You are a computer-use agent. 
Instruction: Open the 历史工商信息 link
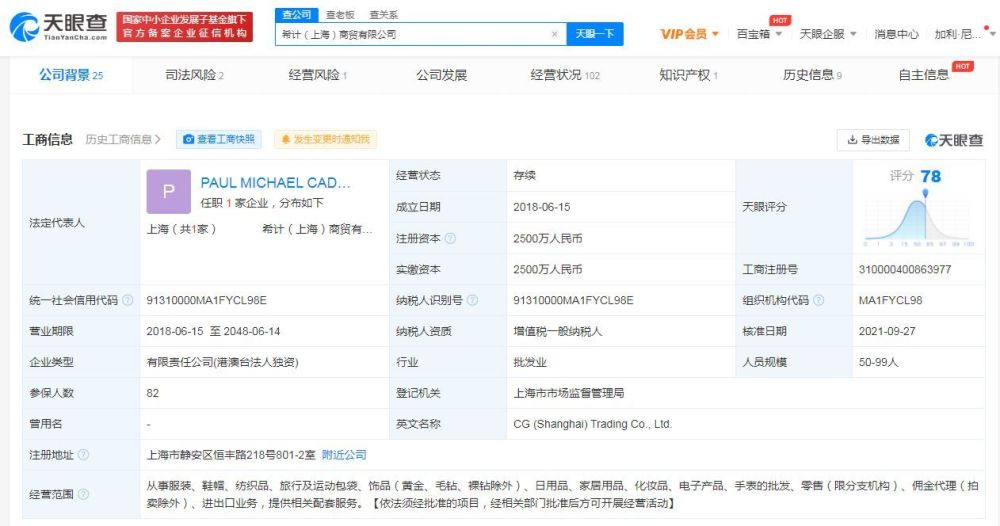(x=123, y=139)
